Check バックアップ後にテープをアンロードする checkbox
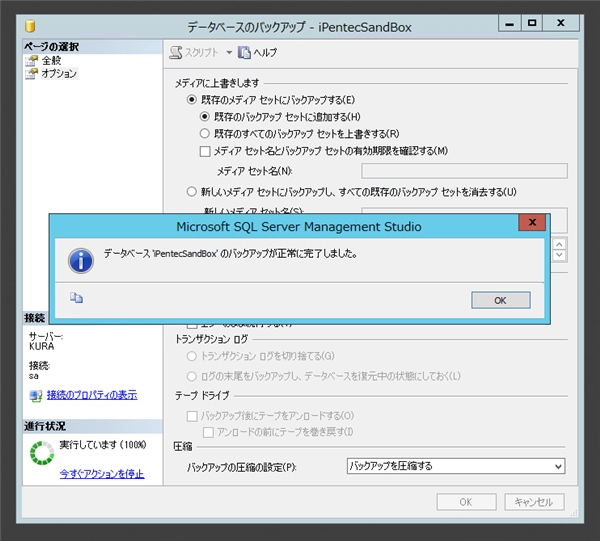The height and width of the screenshot is (541, 600). pyautogui.click(x=192, y=416)
